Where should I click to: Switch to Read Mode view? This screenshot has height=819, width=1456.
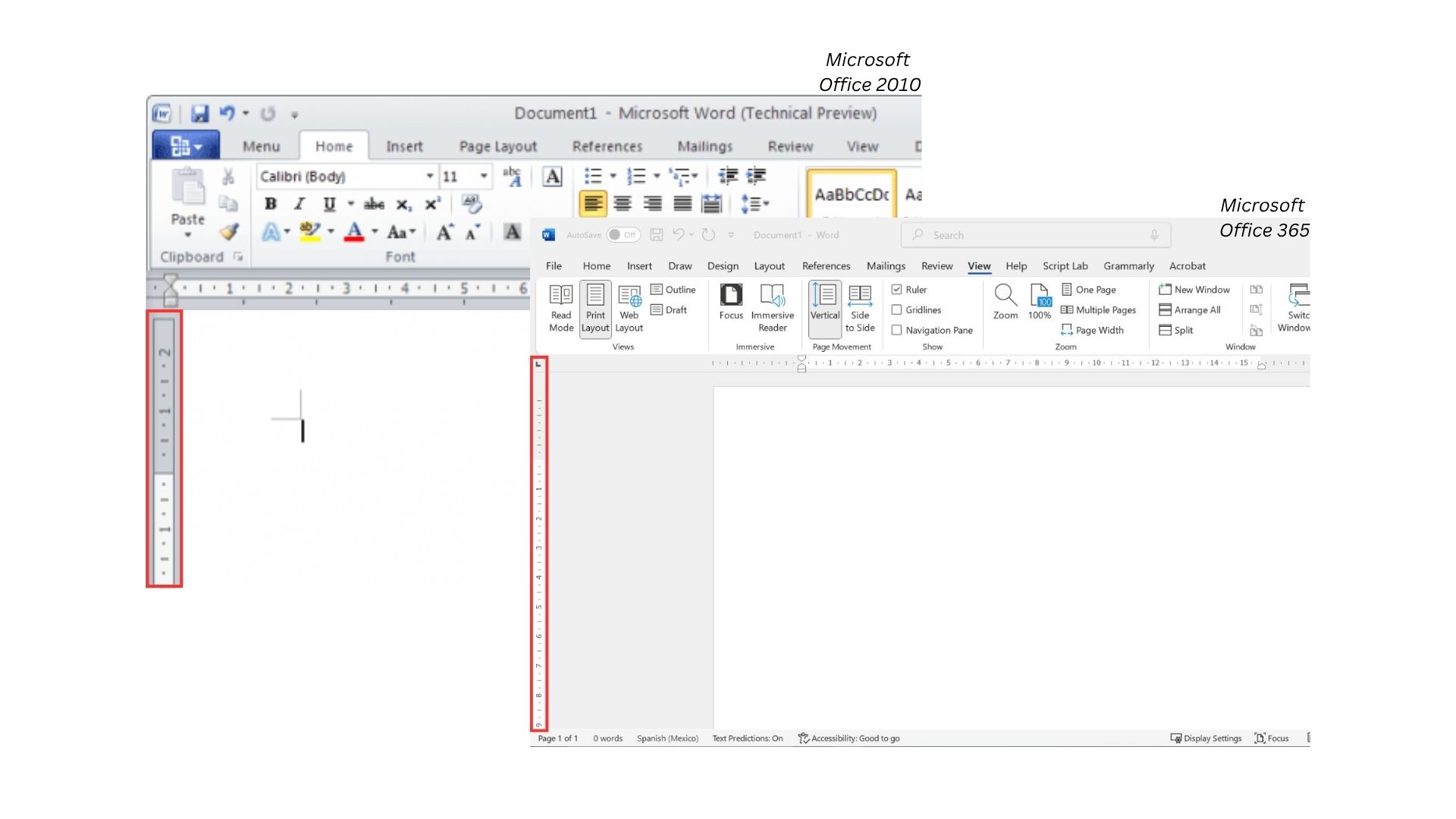(x=561, y=307)
